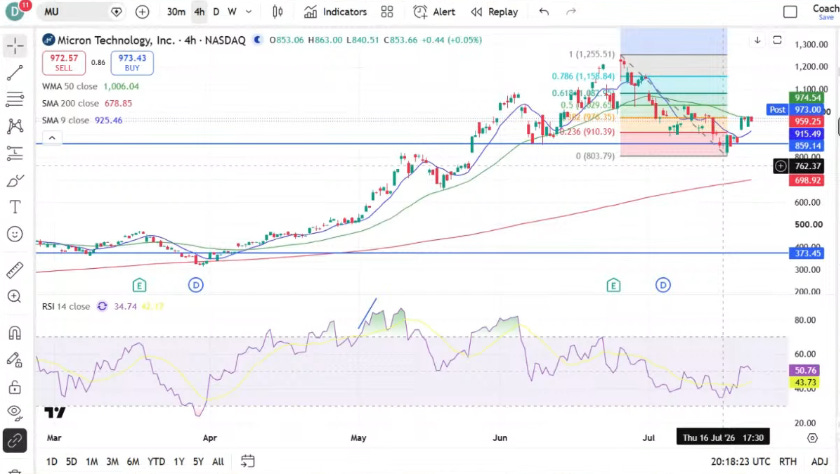Click the redo arrow
Image resolution: width=840 pixels, height=474 pixels.
(x=571, y=12)
